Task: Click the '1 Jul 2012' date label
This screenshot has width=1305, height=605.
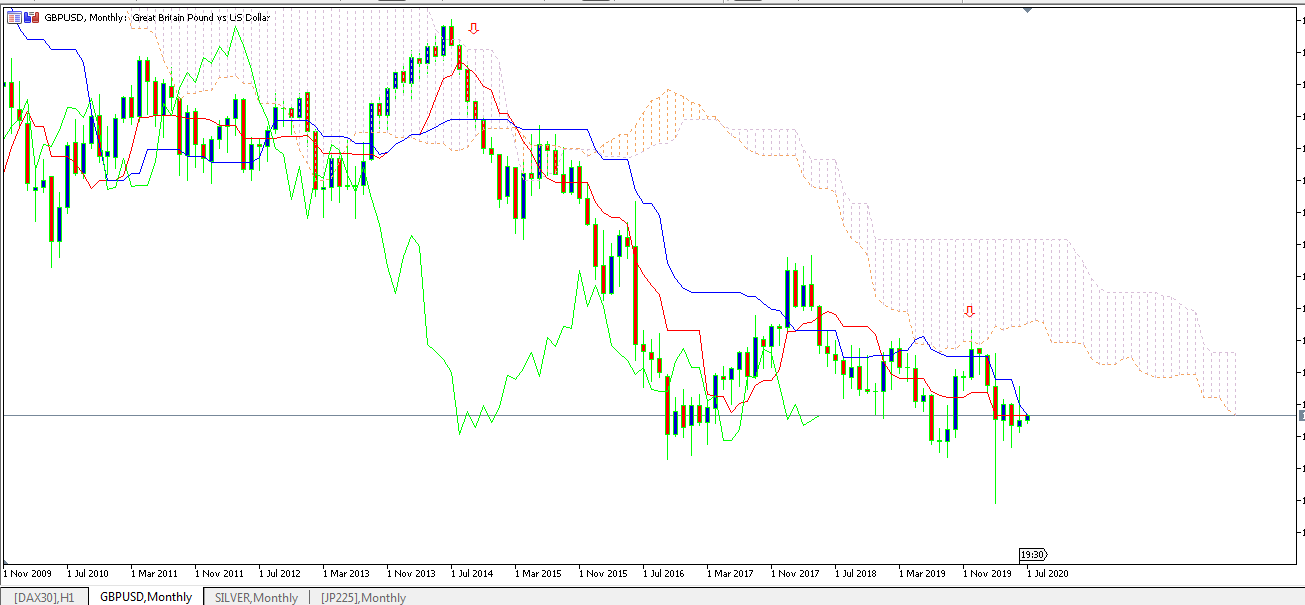Action: point(280,574)
